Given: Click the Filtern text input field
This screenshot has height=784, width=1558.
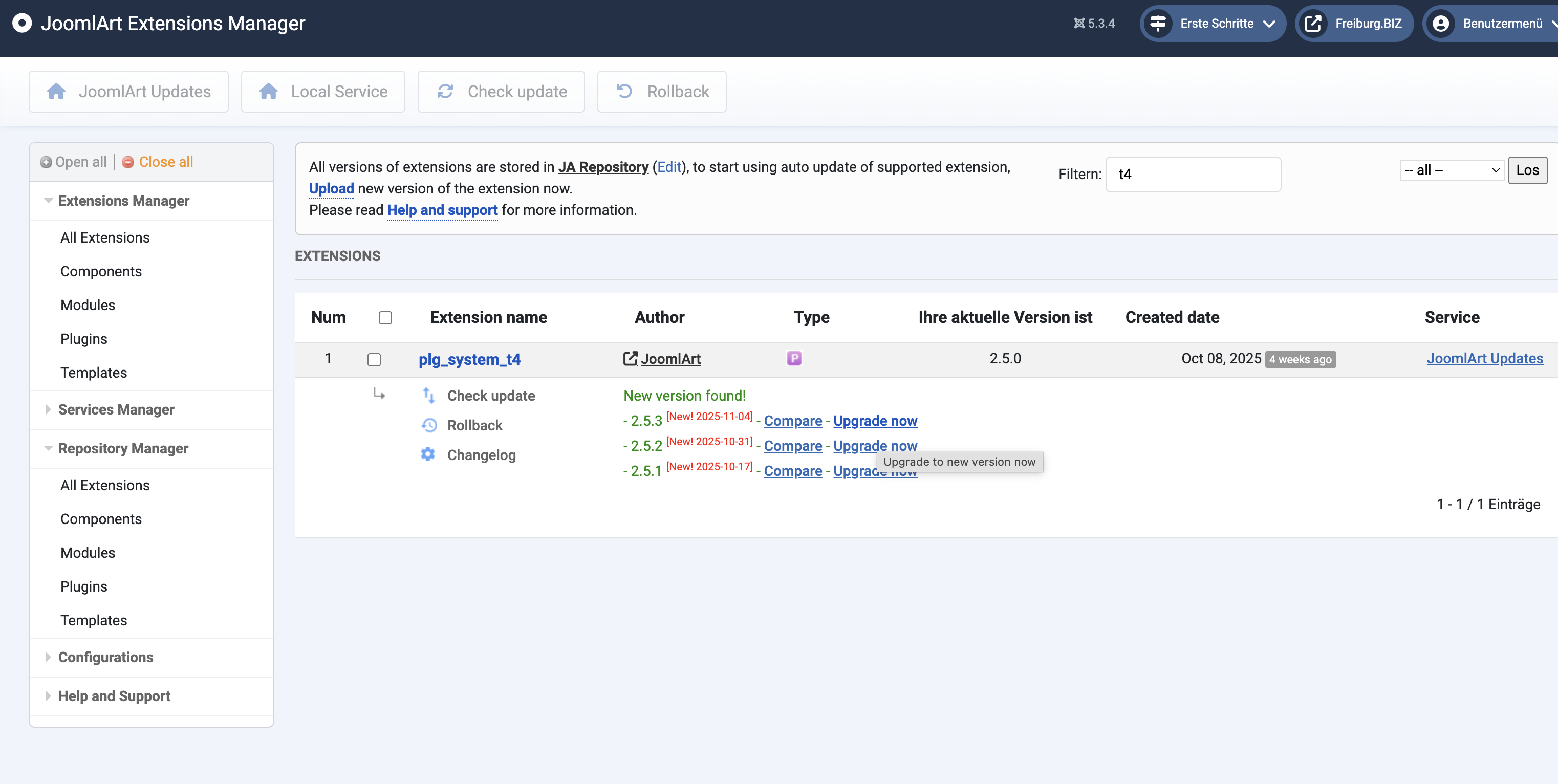Looking at the screenshot, I should [x=1193, y=174].
